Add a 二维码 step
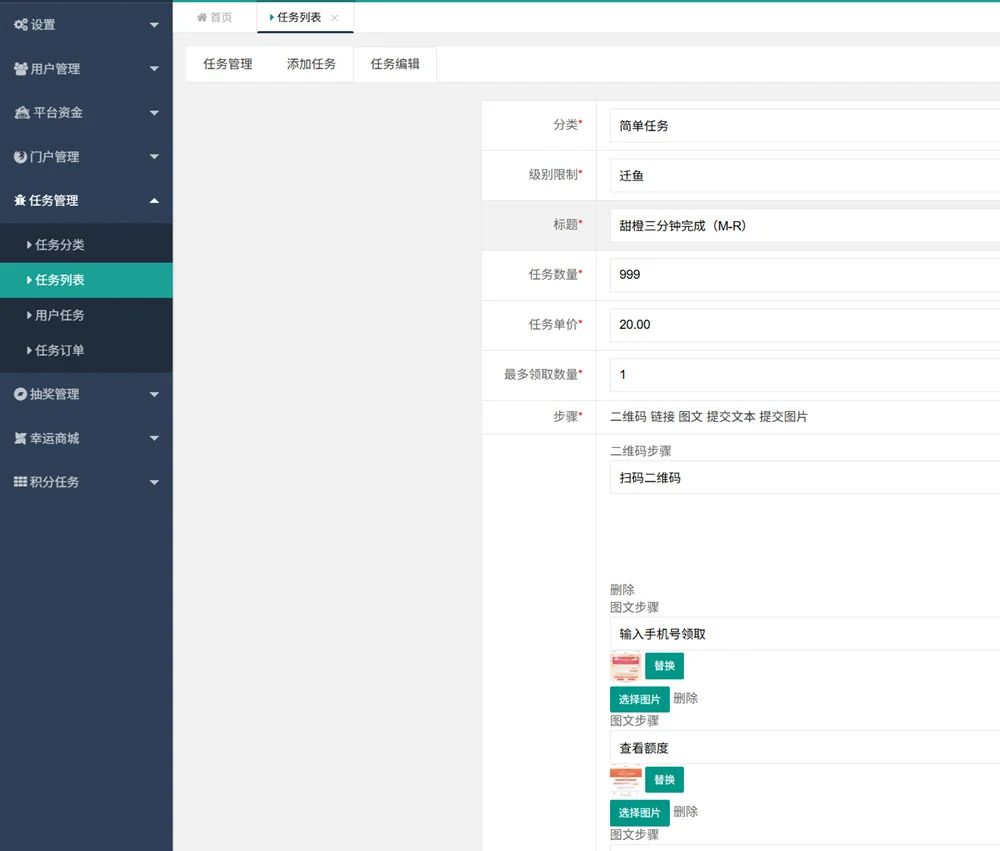 tap(628, 417)
